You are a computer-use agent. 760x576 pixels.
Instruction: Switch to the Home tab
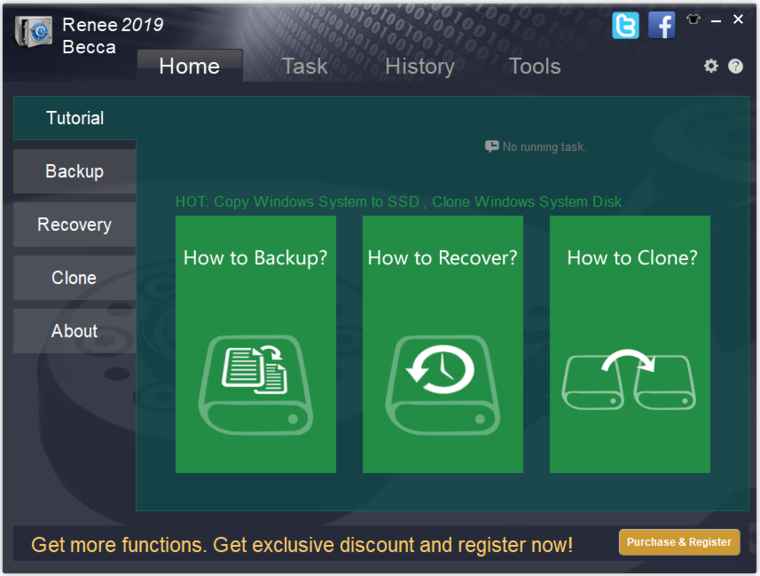190,66
